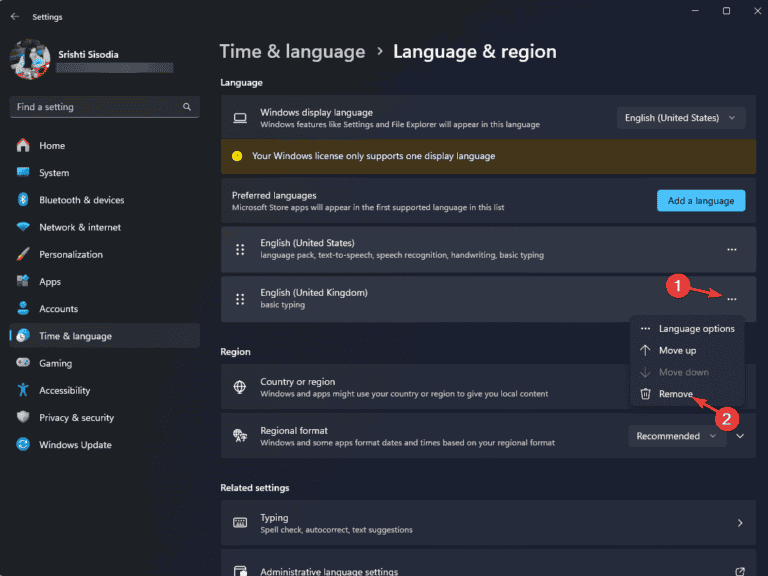
Task: Select the Time & language sidebar item
Action: 104,336
